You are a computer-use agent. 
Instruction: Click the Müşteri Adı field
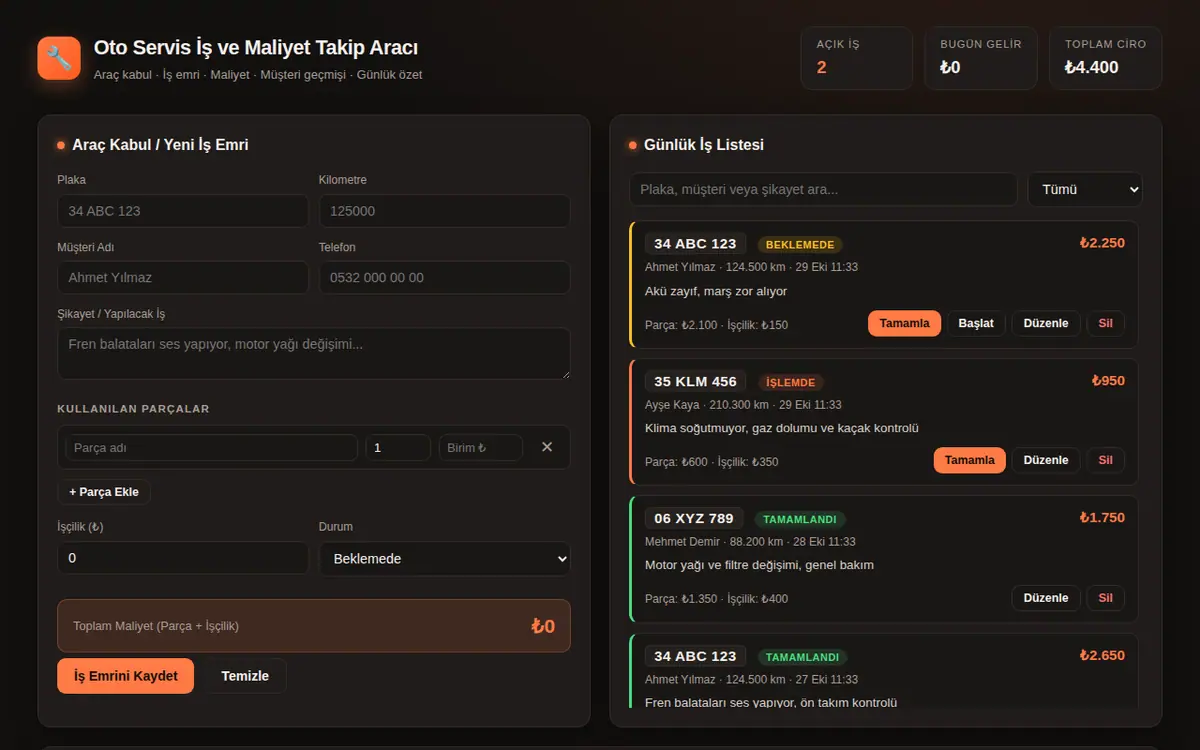click(x=183, y=278)
